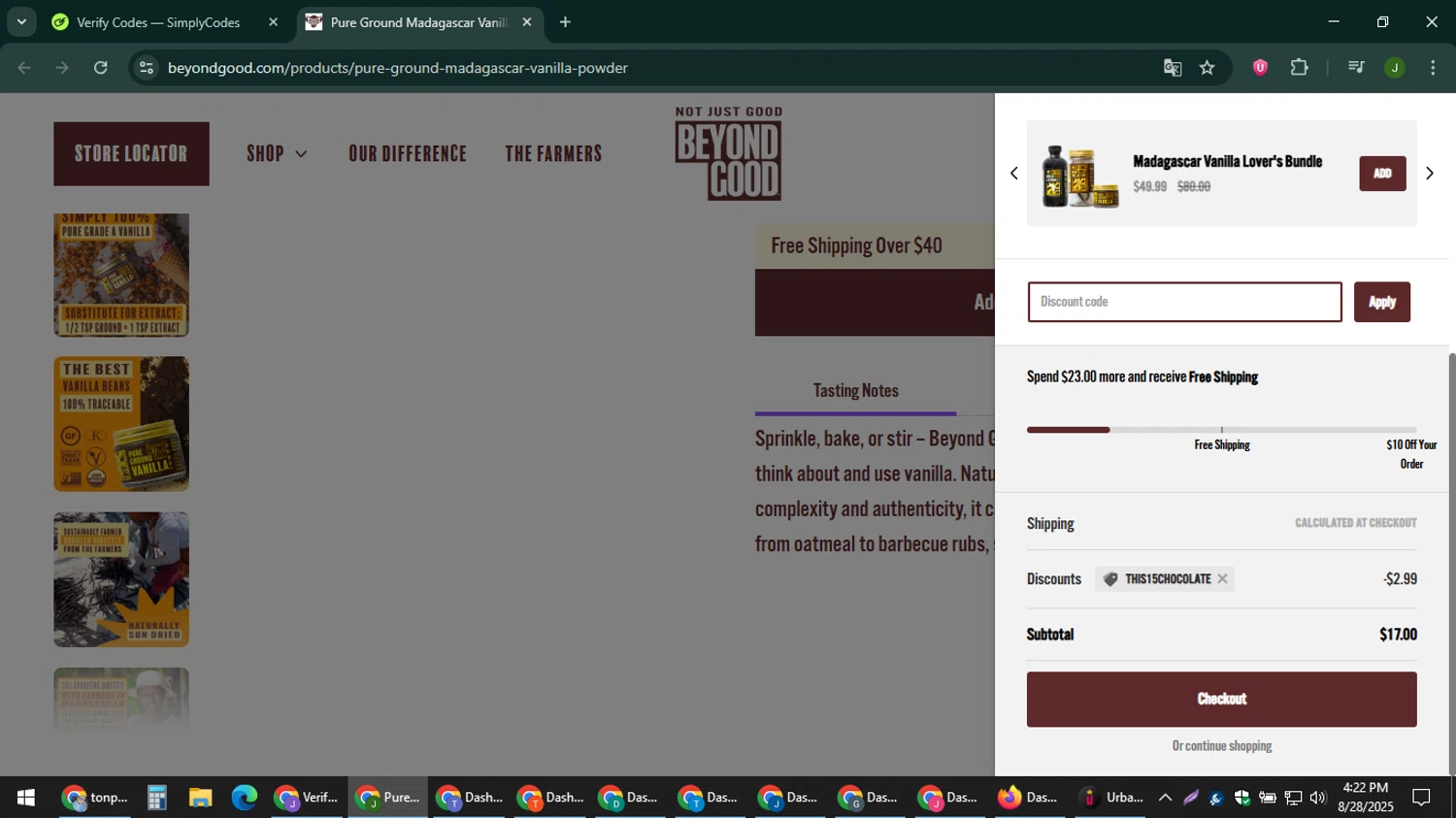Open the Windows notification center
The width and height of the screenshot is (1456, 818).
1421,798
